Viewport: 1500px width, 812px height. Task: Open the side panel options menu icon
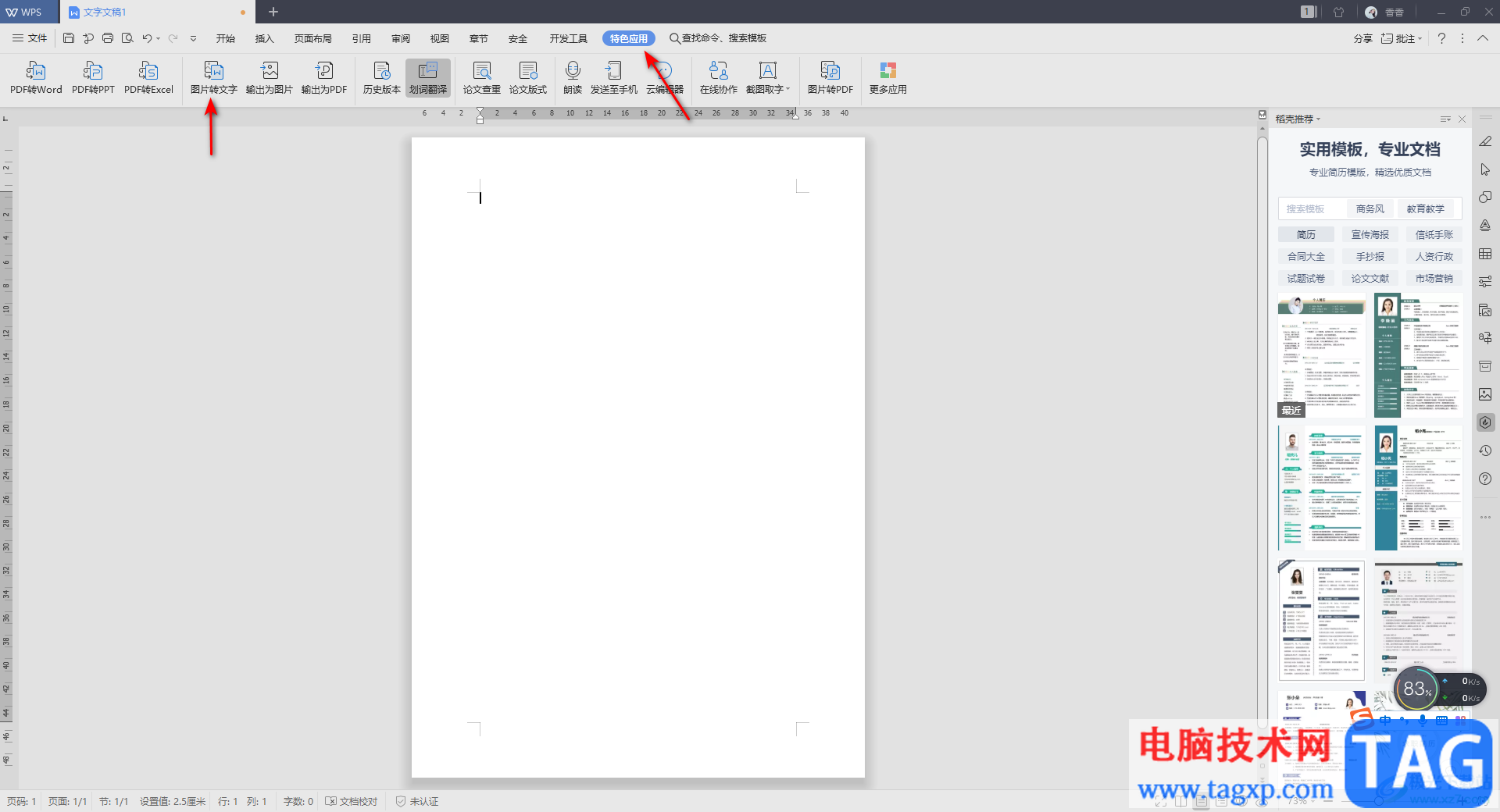pos(1445,119)
